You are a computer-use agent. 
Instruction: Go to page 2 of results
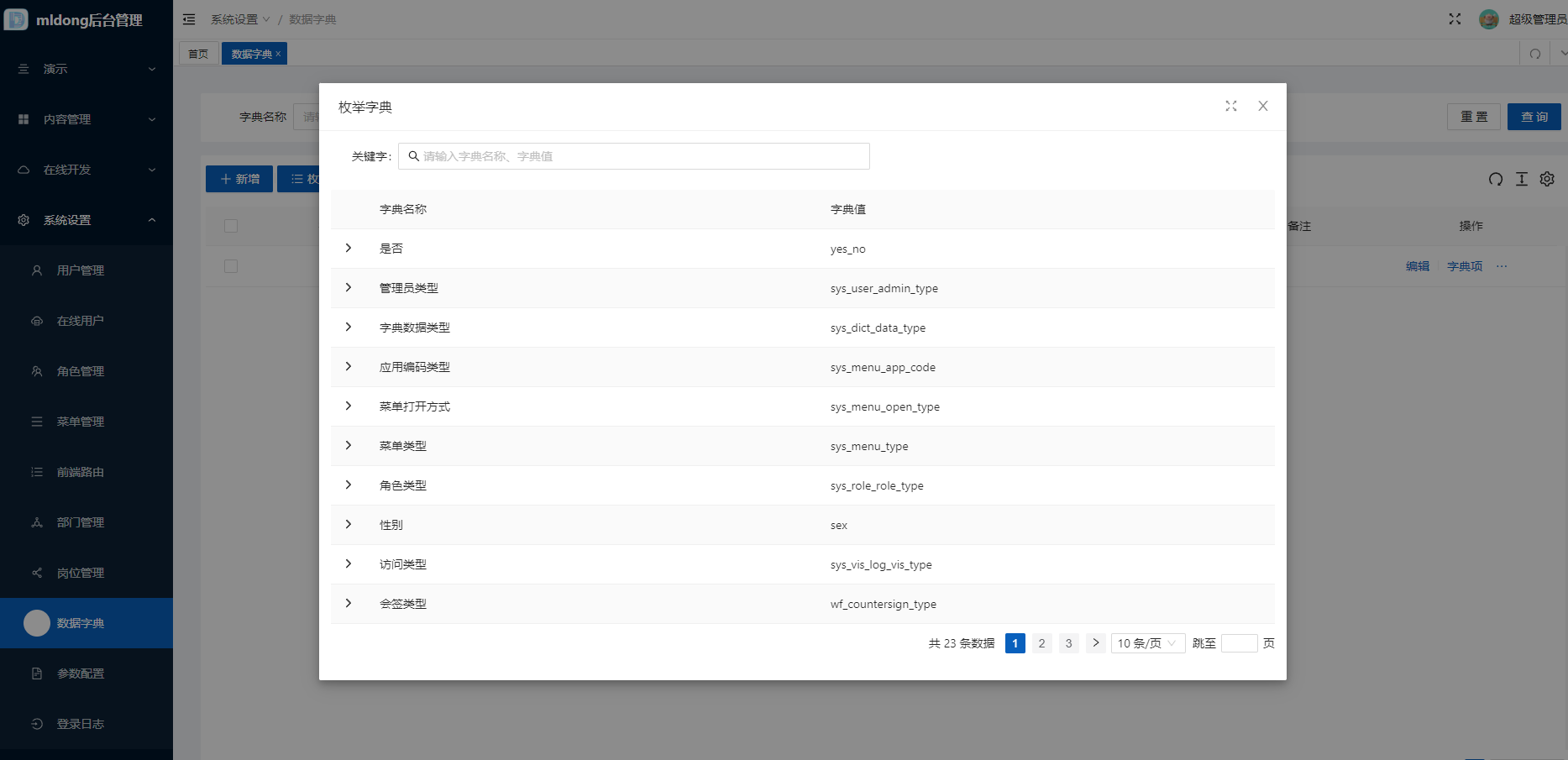click(1041, 643)
